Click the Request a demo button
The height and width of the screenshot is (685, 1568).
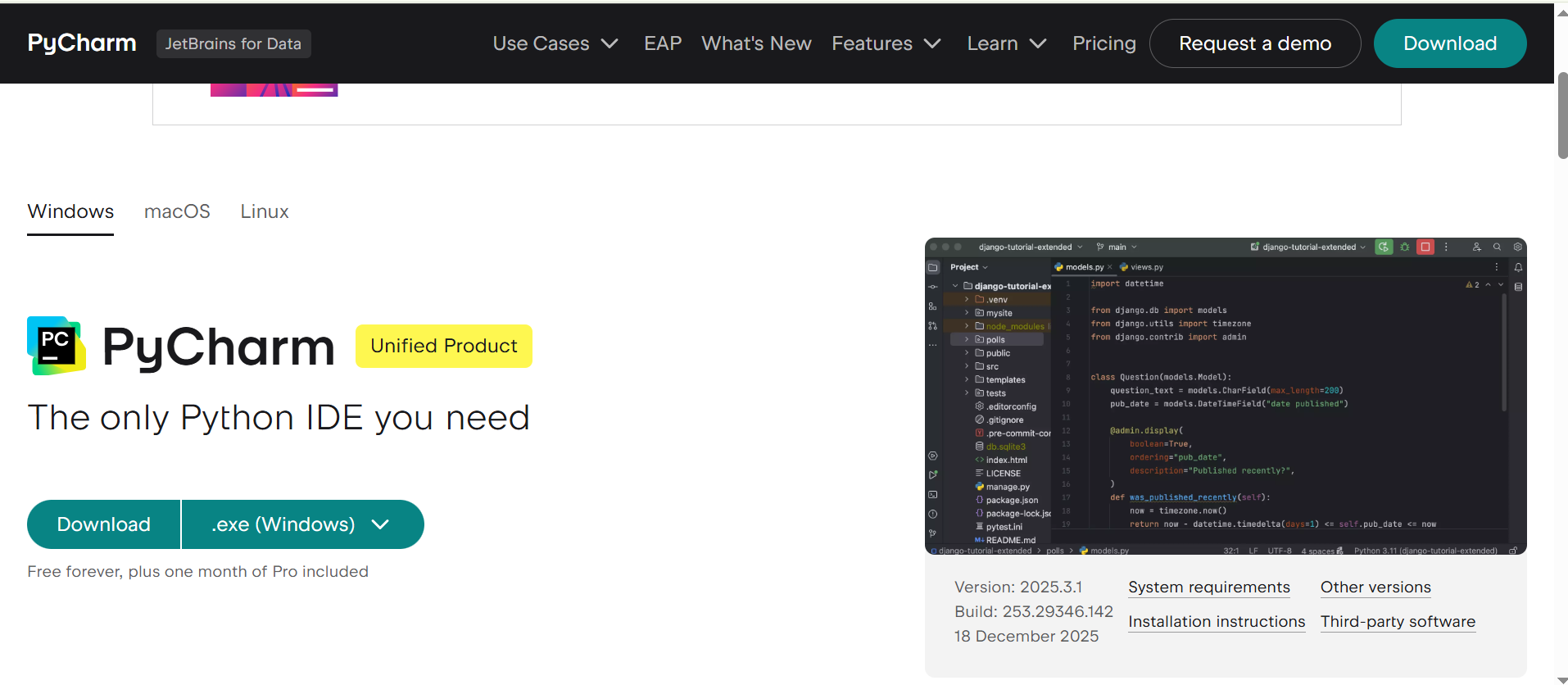tap(1255, 43)
